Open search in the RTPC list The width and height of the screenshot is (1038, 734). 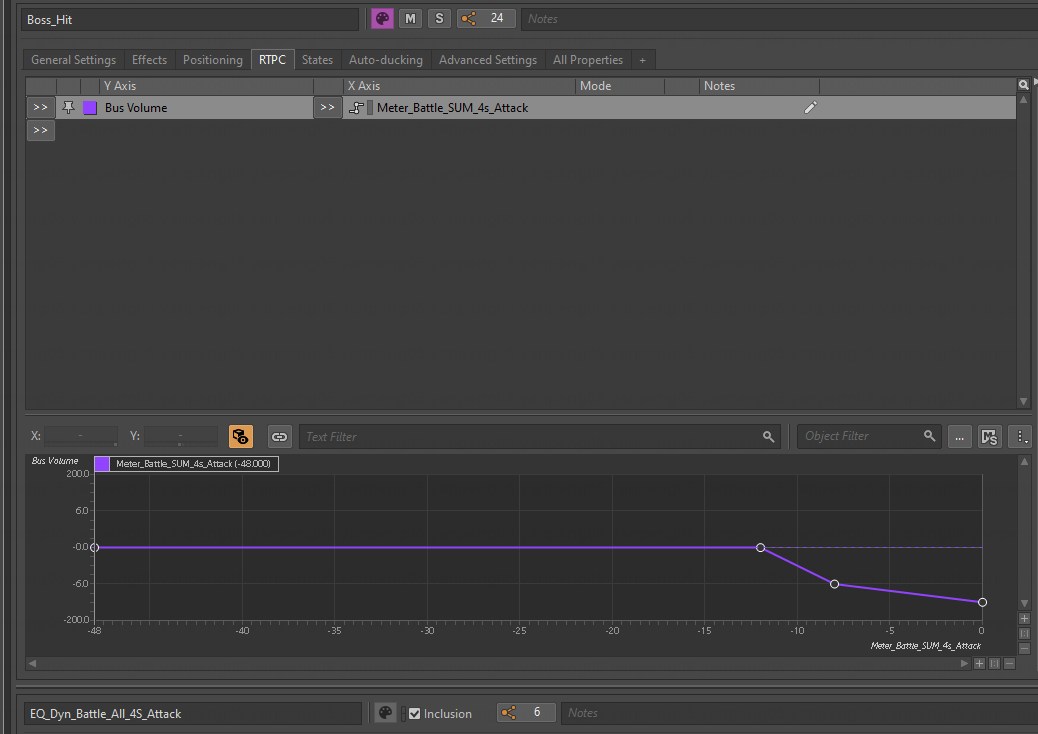click(1023, 85)
